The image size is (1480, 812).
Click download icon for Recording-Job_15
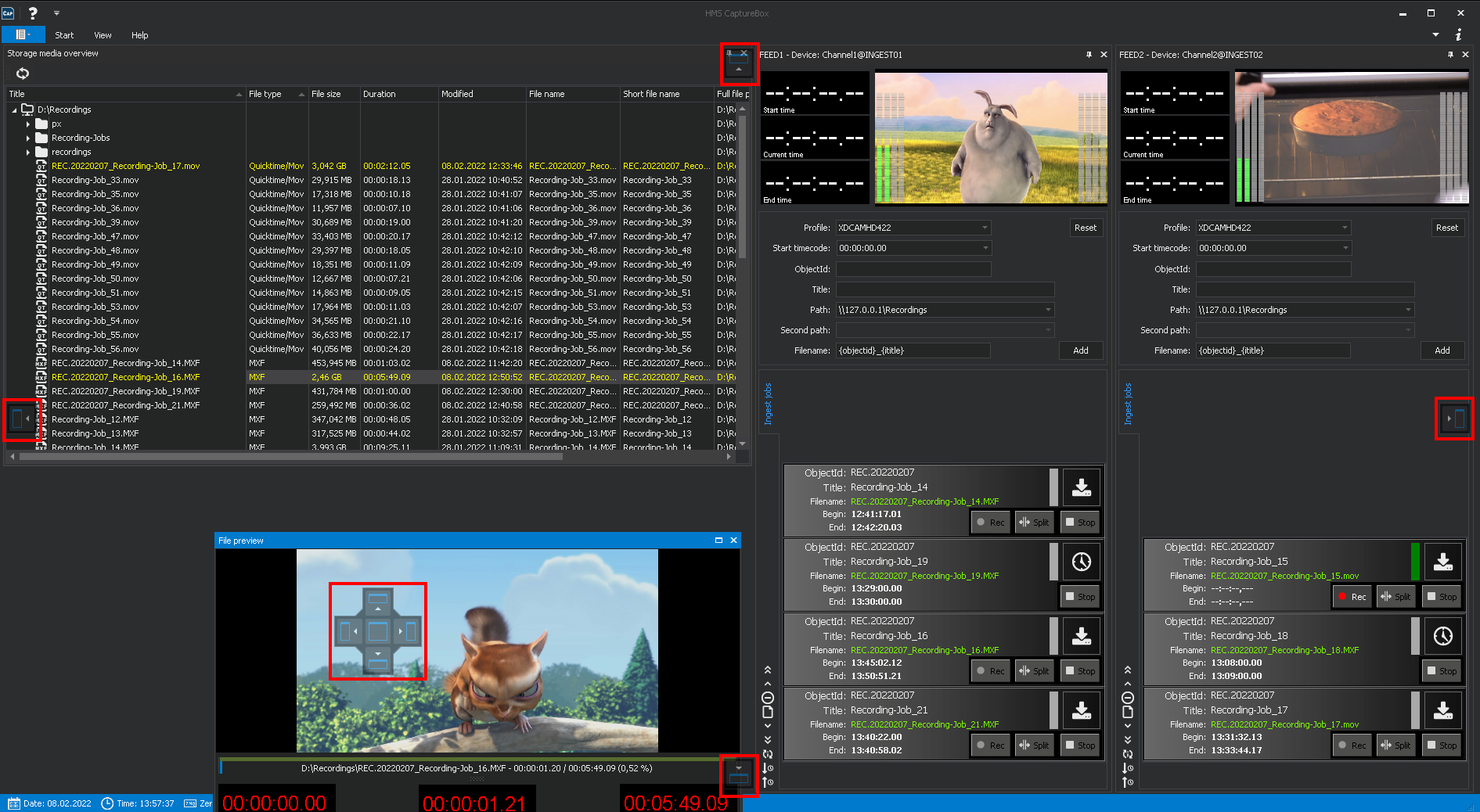[1443, 562]
